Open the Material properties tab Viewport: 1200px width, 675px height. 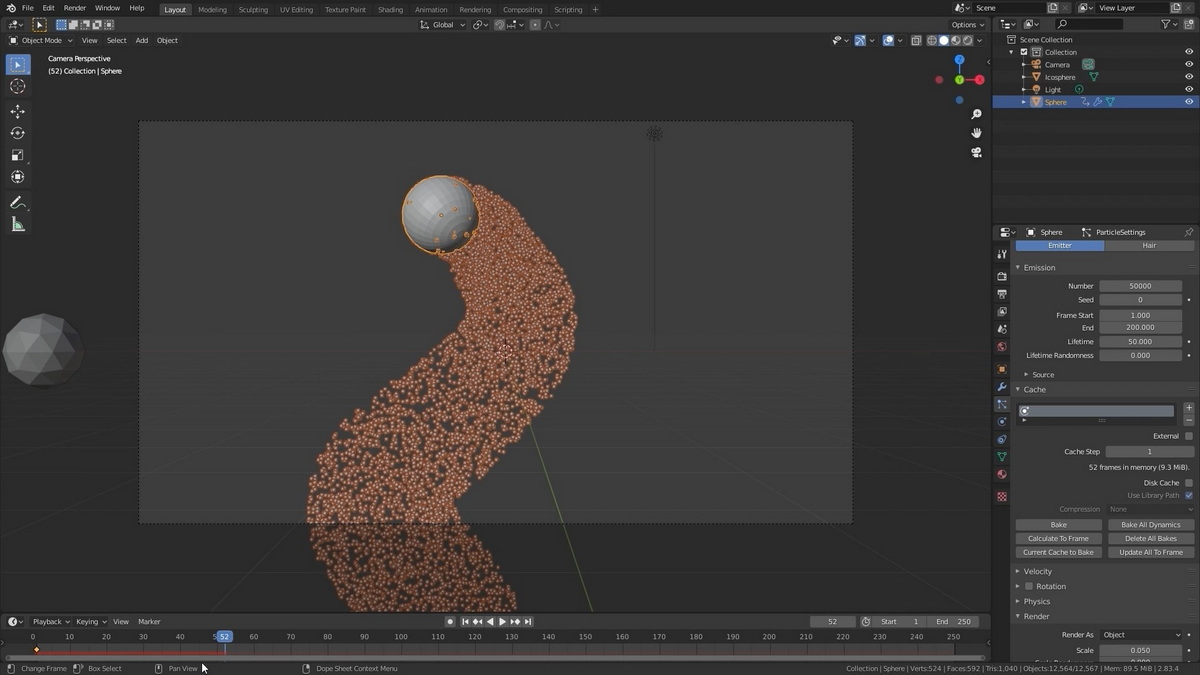coord(1002,474)
